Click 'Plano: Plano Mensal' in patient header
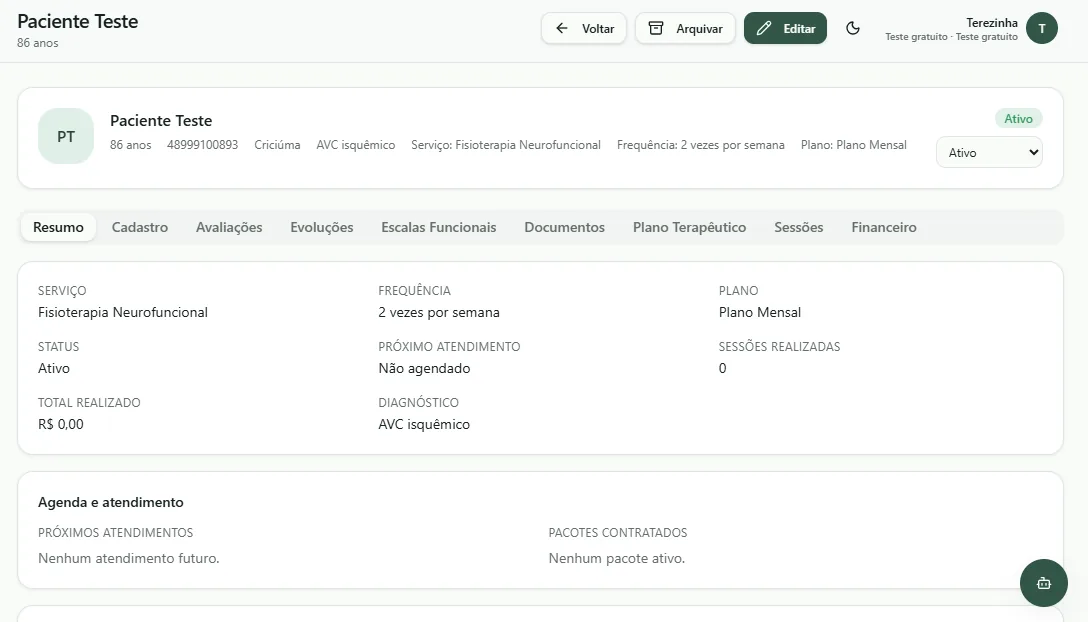This screenshot has height=622, width=1088. [853, 144]
